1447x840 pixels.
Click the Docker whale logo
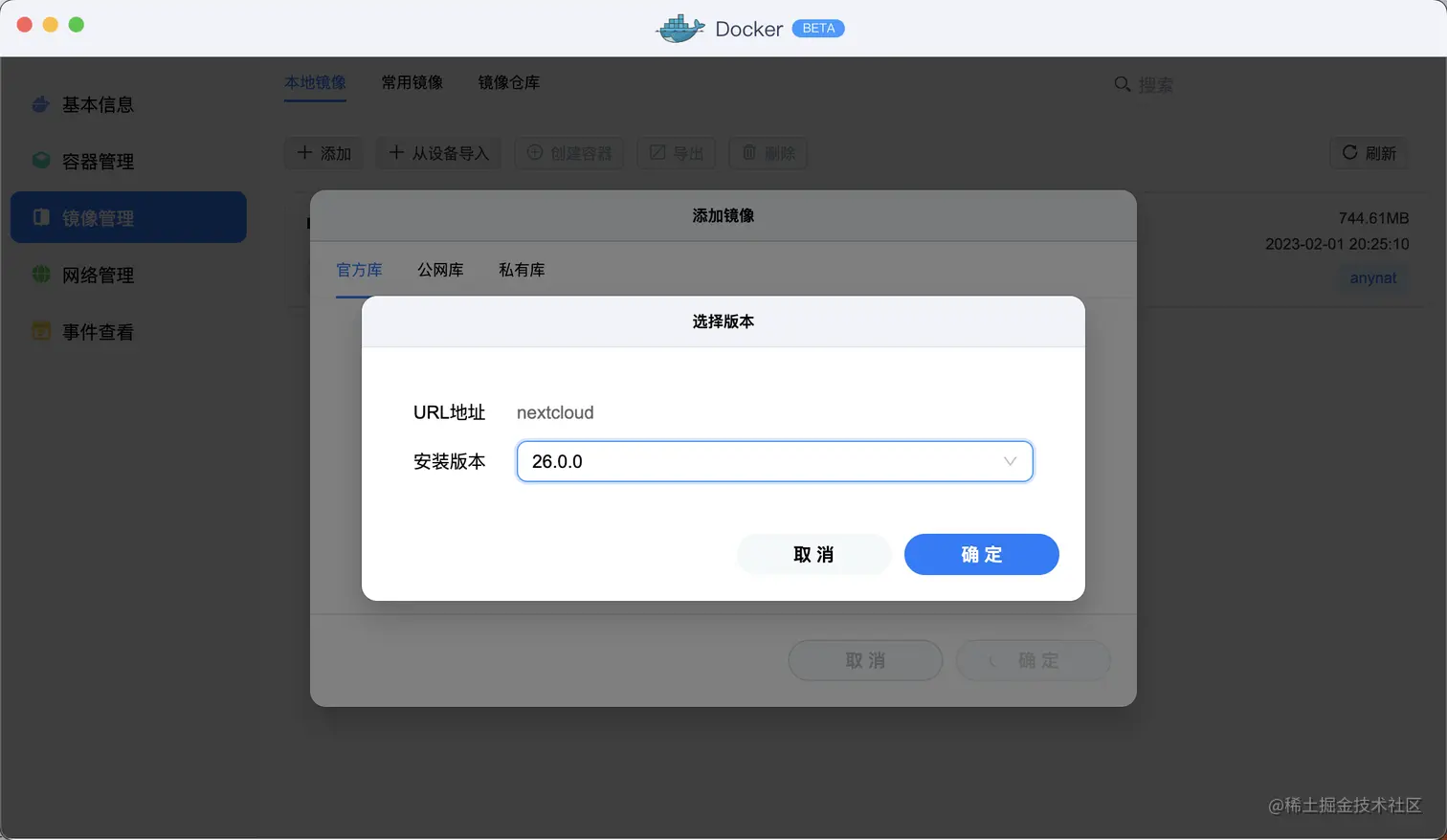(680, 28)
